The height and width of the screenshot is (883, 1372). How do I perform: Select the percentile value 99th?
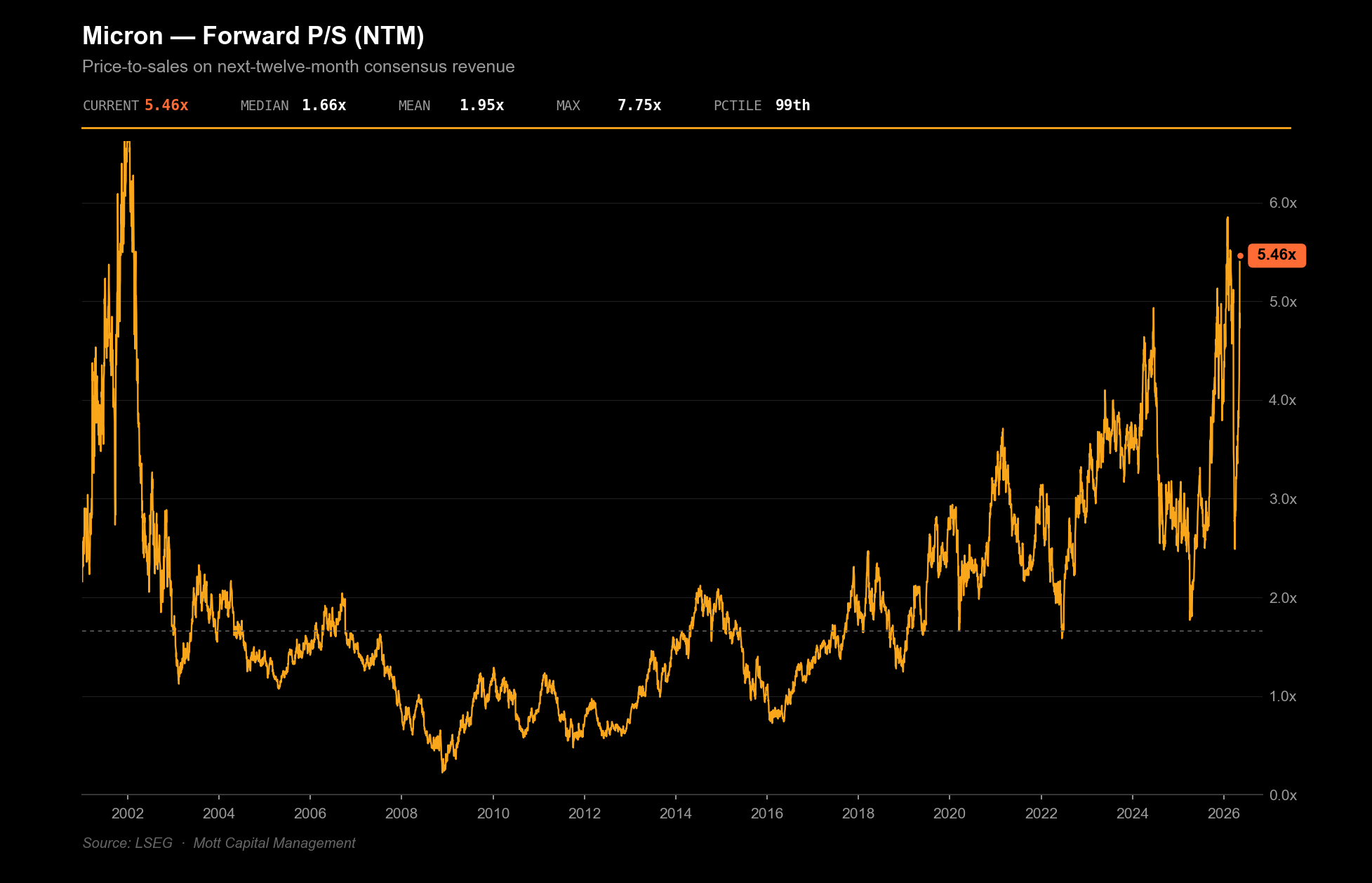pos(793,105)
